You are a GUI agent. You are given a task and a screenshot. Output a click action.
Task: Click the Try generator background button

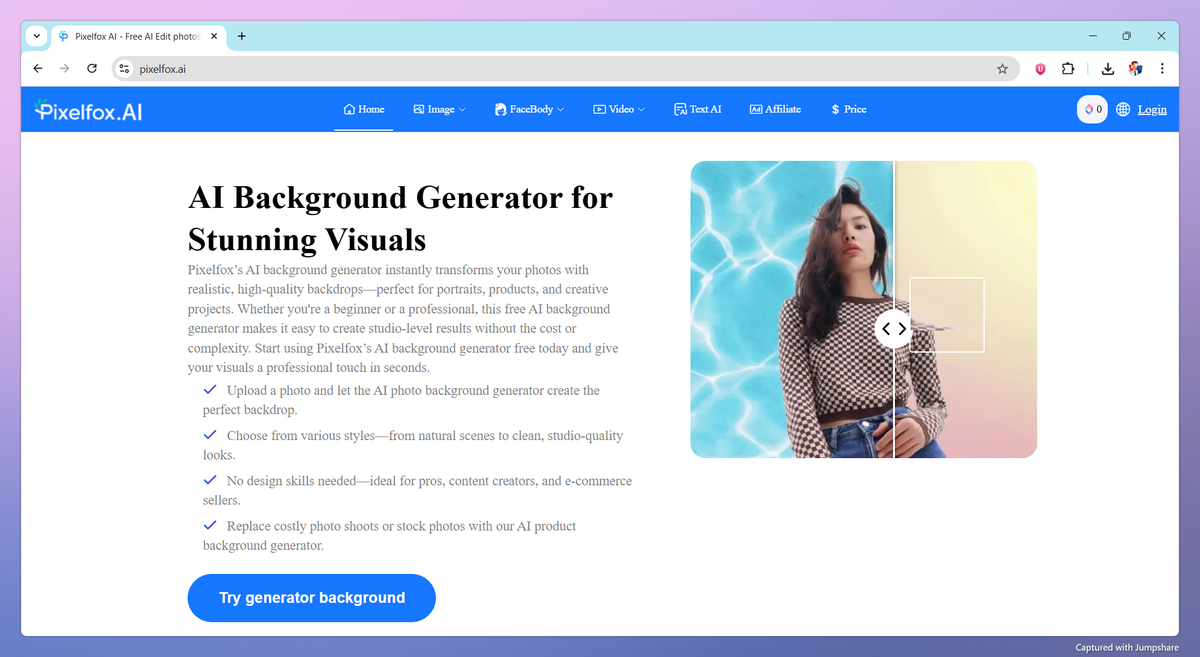point(312,598)
